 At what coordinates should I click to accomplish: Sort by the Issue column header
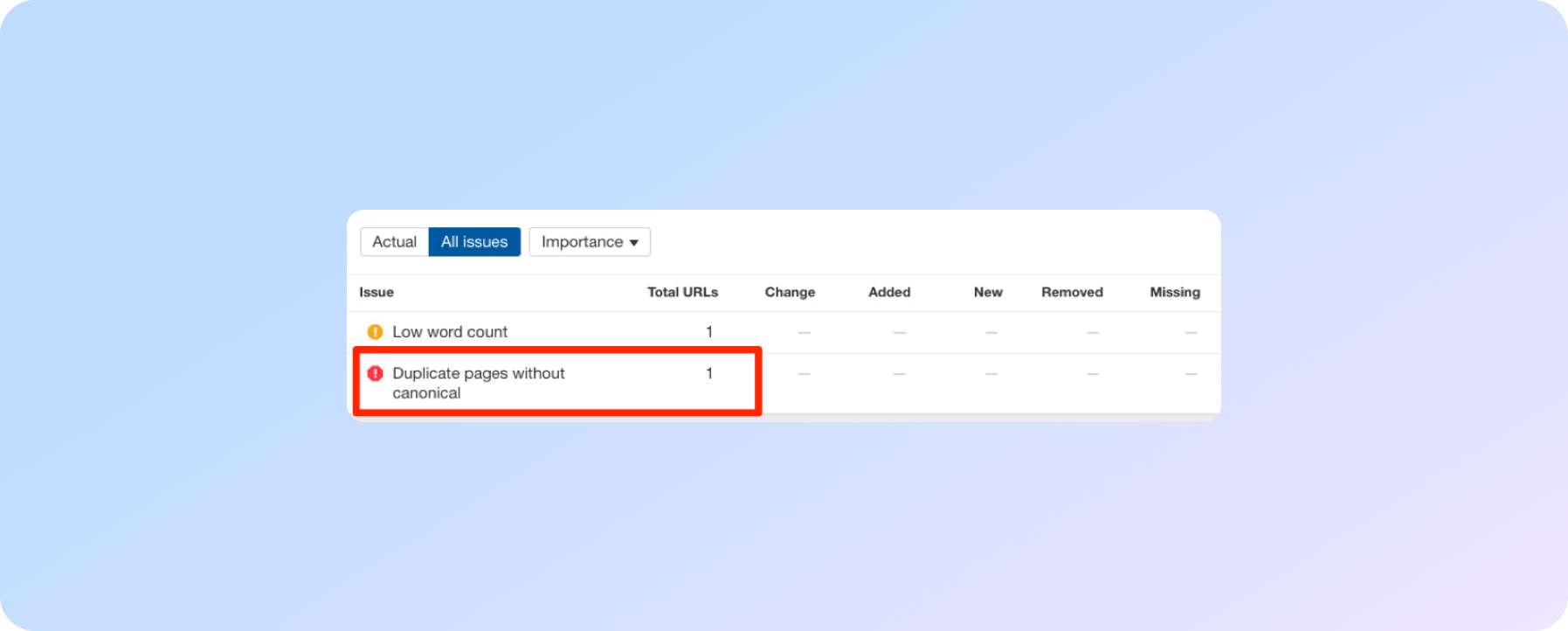click(x=376, y=292)
